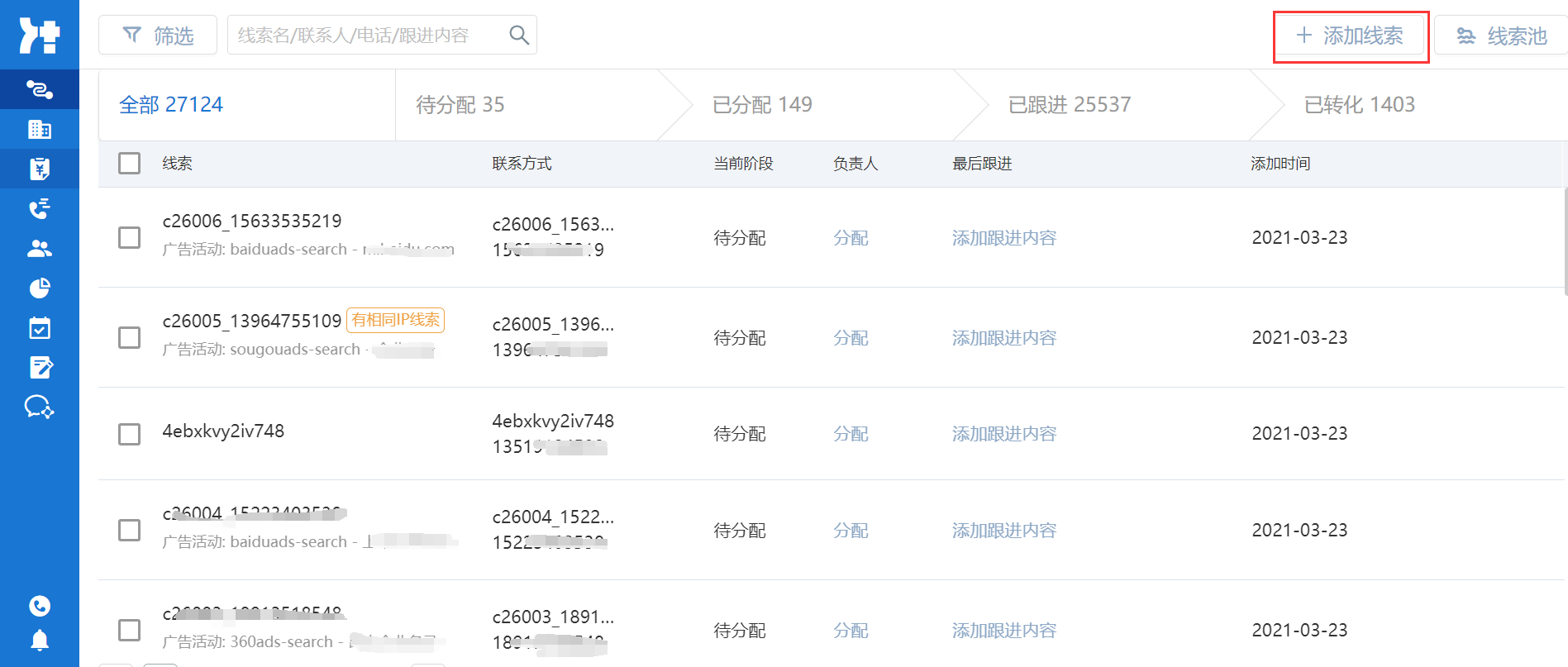Toggle the select-all checkbox in table header

129,163
